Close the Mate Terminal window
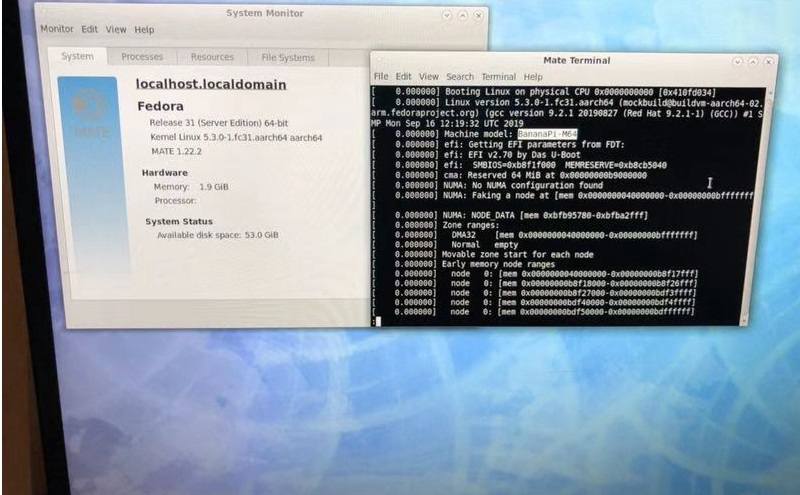This screenshot has width=800, height=495. point(768,61)
